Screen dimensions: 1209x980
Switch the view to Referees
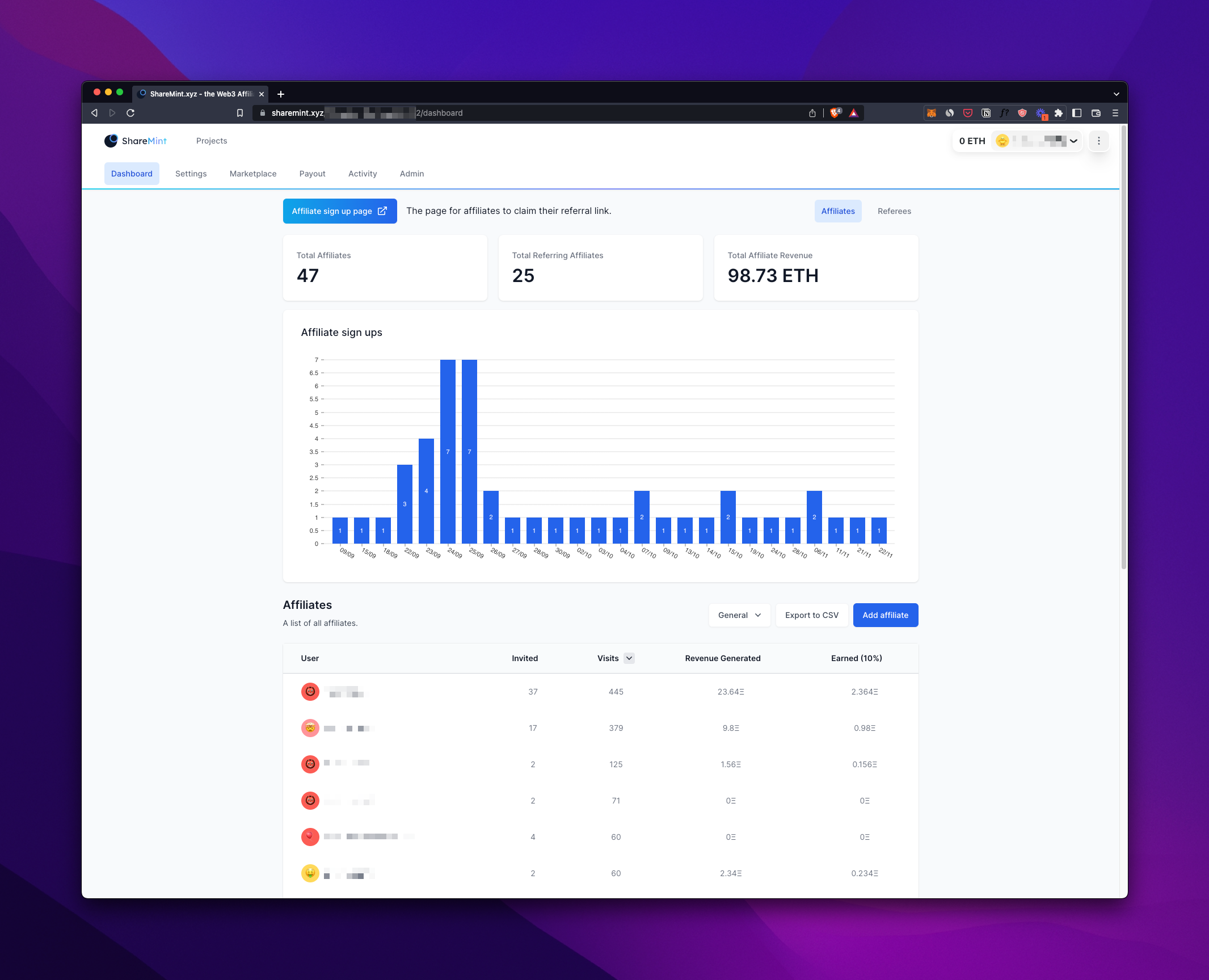[894, 211]
